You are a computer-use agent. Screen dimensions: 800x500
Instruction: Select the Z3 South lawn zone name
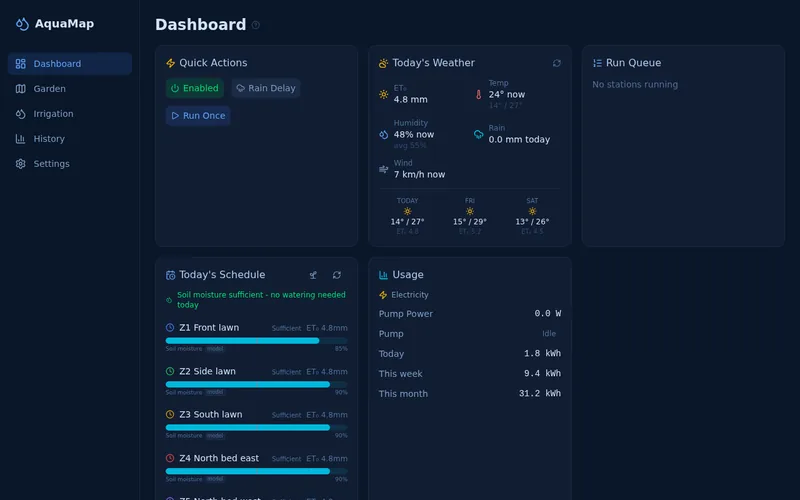(x=211, y=415)
